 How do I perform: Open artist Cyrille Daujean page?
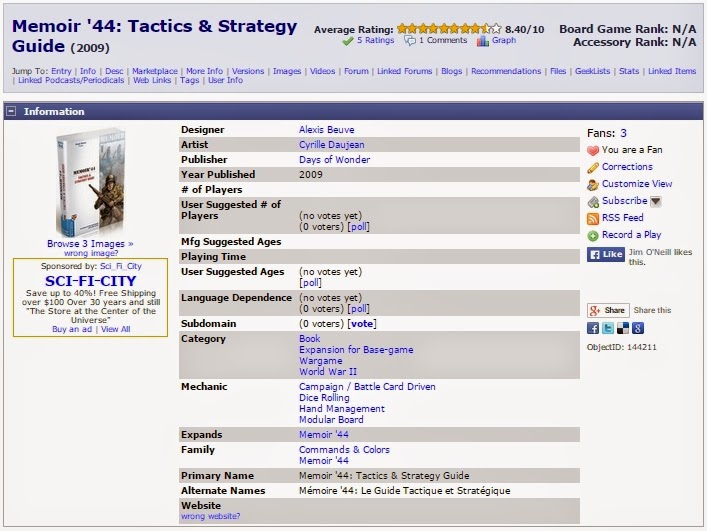point(331,145)
